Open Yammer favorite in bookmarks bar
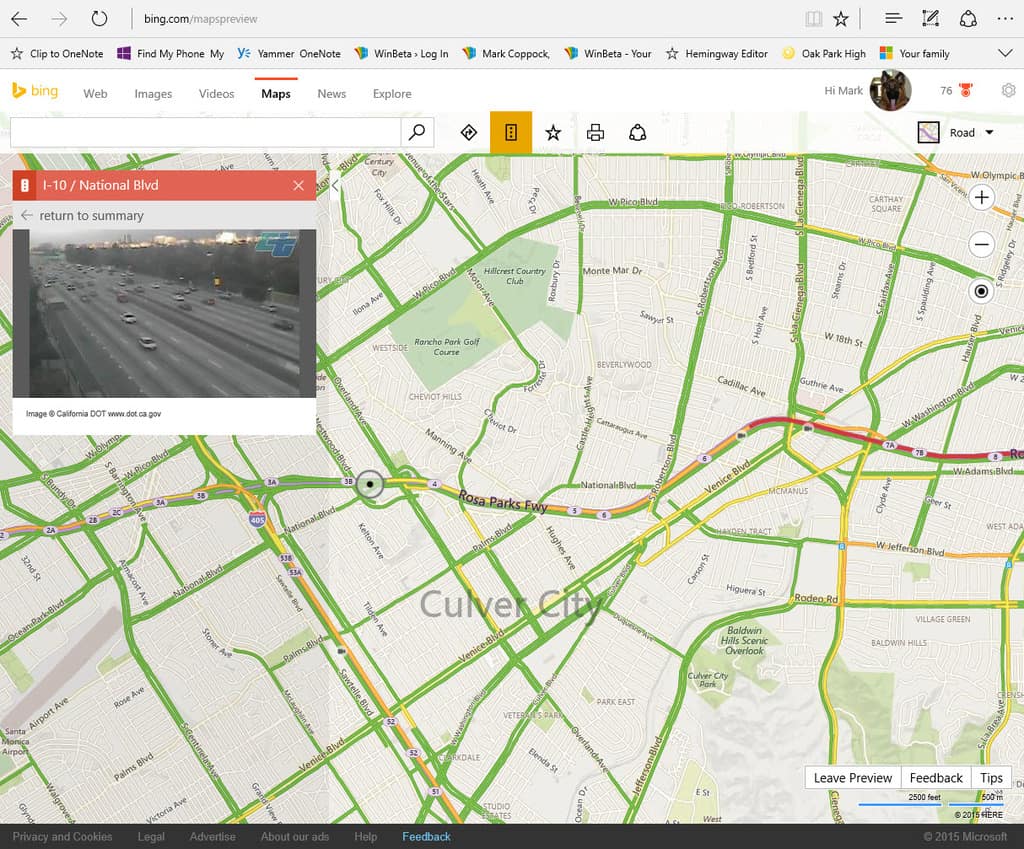This screenshot has height=849, width=1024. coord(289,54)
